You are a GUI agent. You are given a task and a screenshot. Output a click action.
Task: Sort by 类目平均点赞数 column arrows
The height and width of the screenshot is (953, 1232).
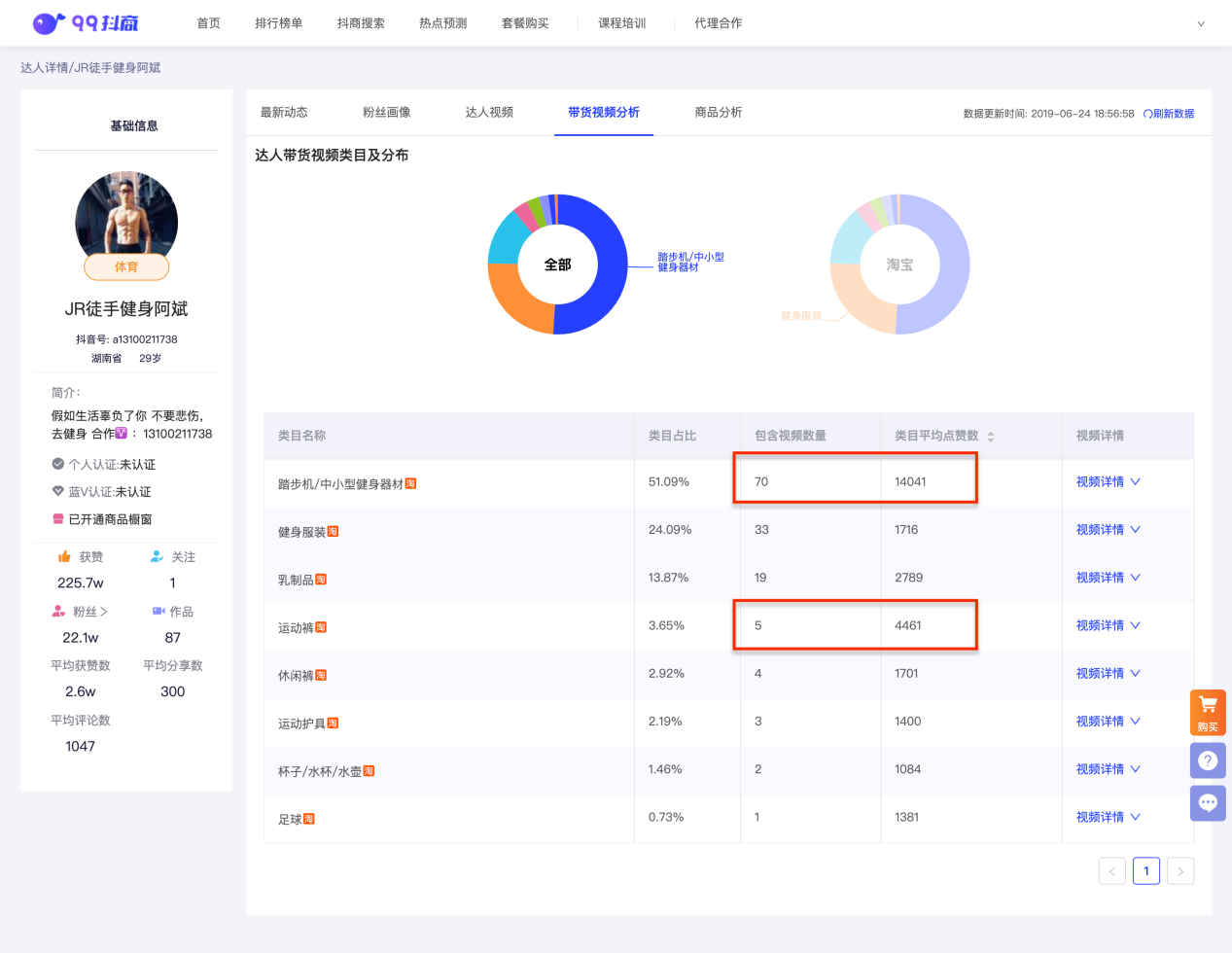pyautogui.click(x=990, y=437)
